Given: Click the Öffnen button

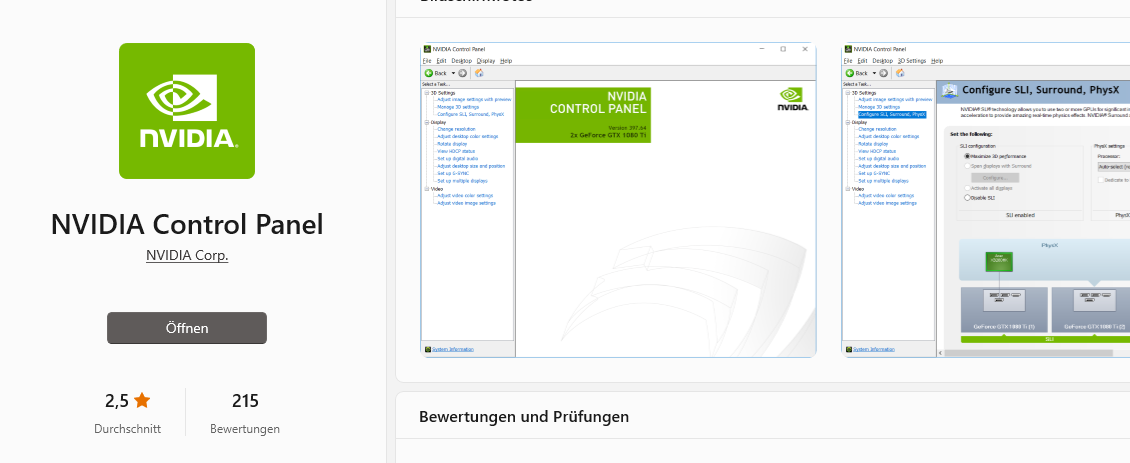Looking at the screenshot, I should click(x=187, y=328).
